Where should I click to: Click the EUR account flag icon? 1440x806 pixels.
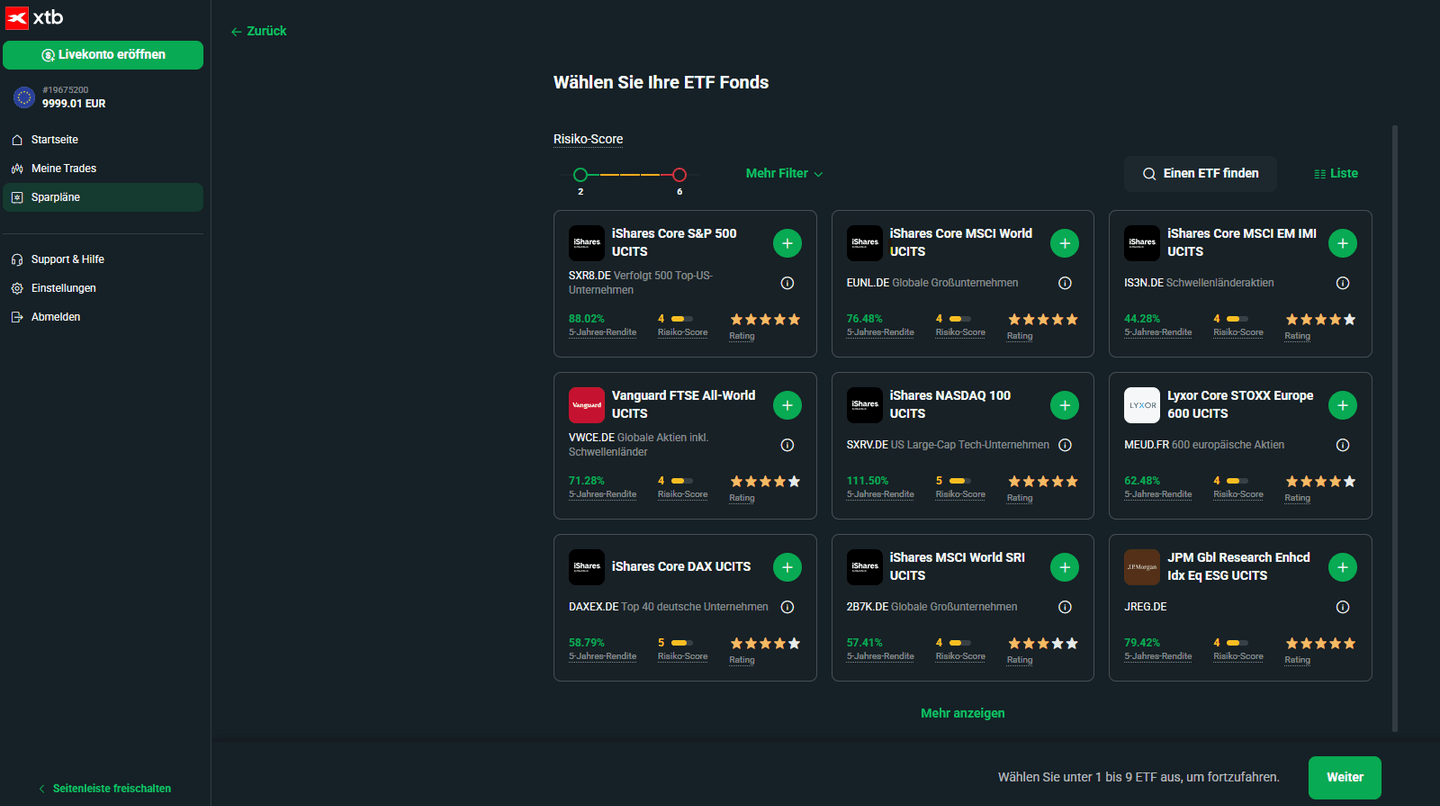[x=24, y=97]
